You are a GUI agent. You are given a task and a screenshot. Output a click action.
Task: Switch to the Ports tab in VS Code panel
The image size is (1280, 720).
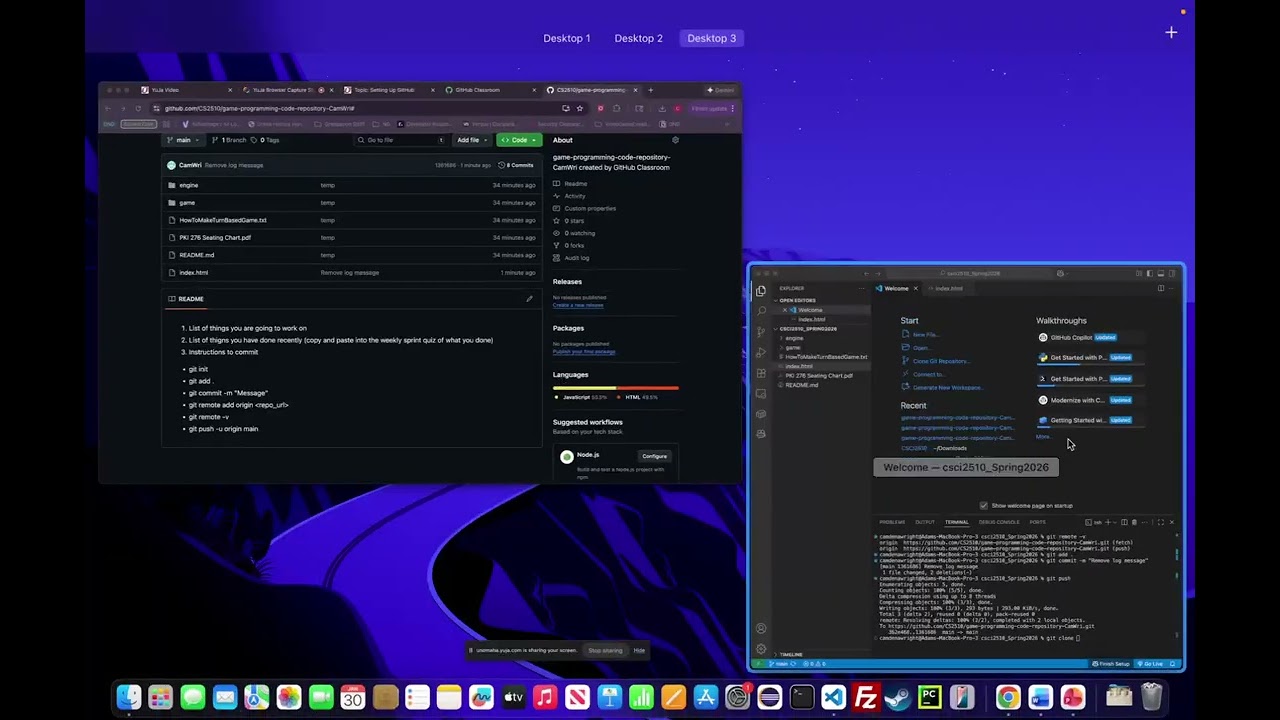[1038, 522]
